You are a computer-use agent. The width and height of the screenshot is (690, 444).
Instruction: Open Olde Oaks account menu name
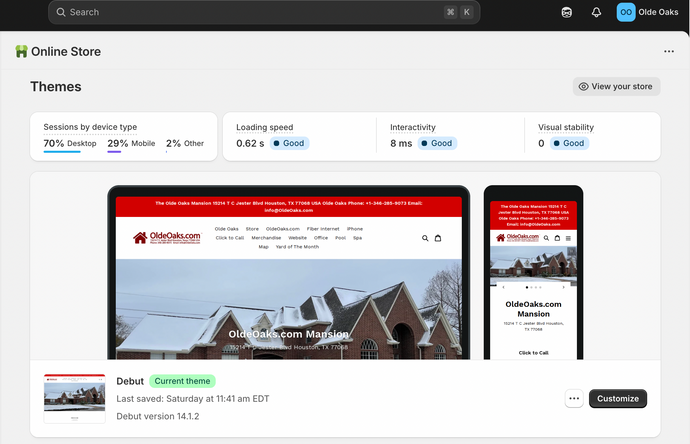(x=658, y=12)
